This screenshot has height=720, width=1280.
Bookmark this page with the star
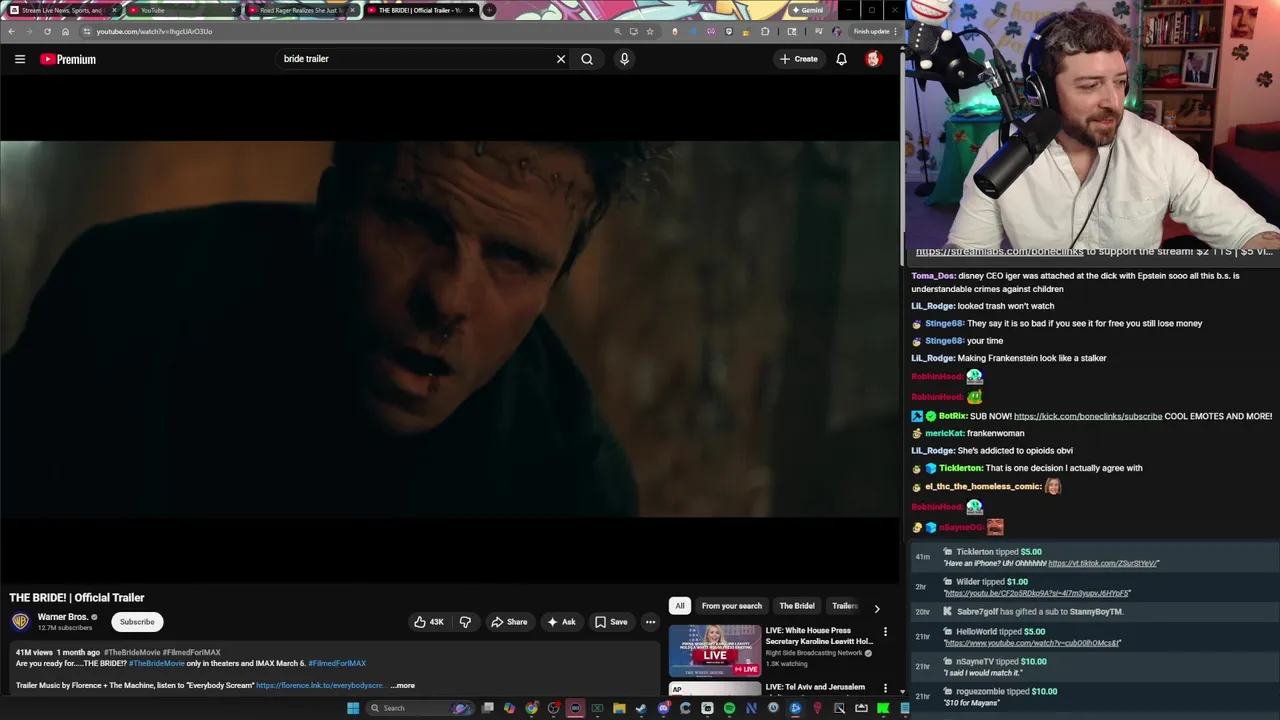650,31
